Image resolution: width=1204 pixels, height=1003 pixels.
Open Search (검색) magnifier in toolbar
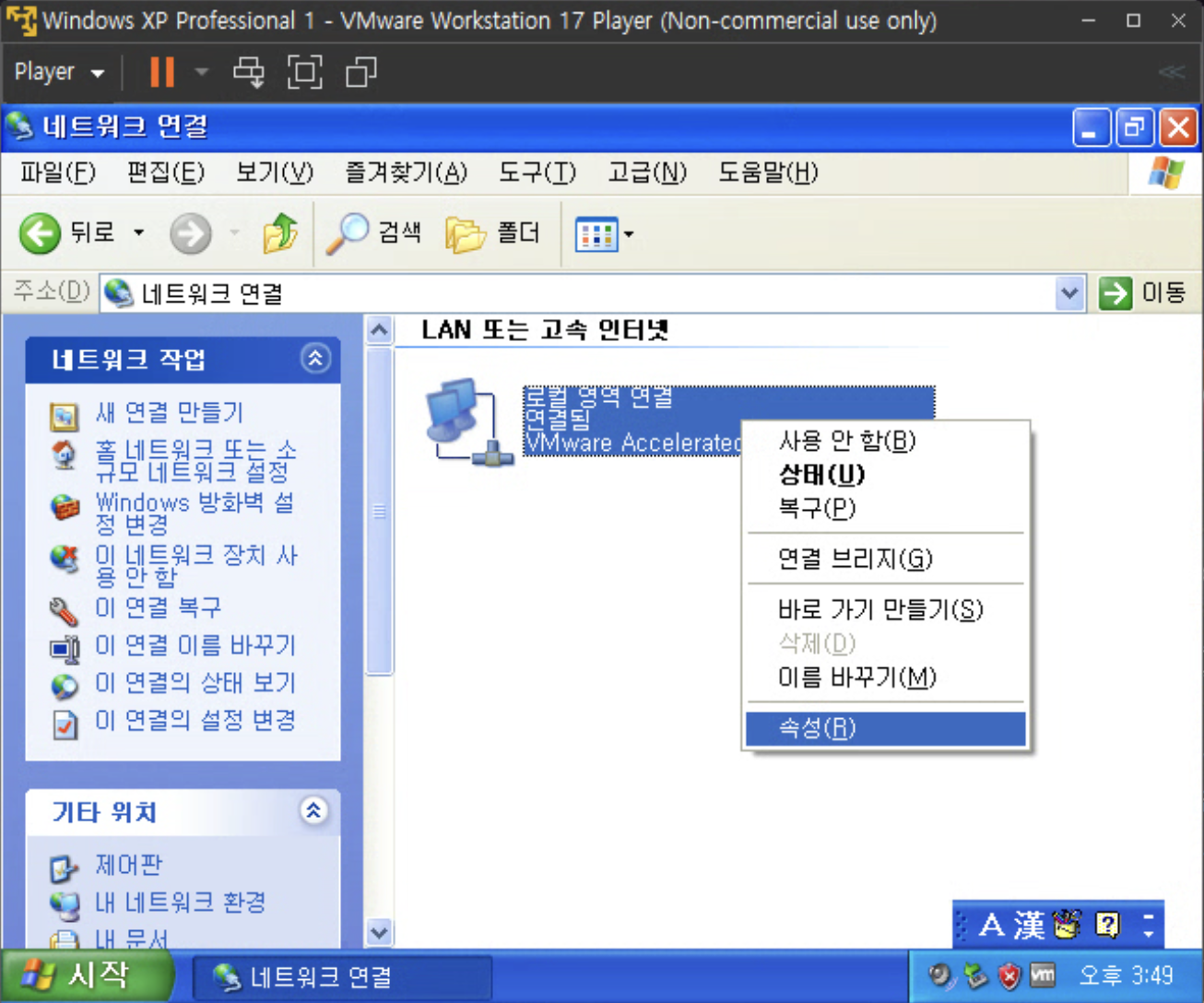pyautogui.click(x=348, y=233)
